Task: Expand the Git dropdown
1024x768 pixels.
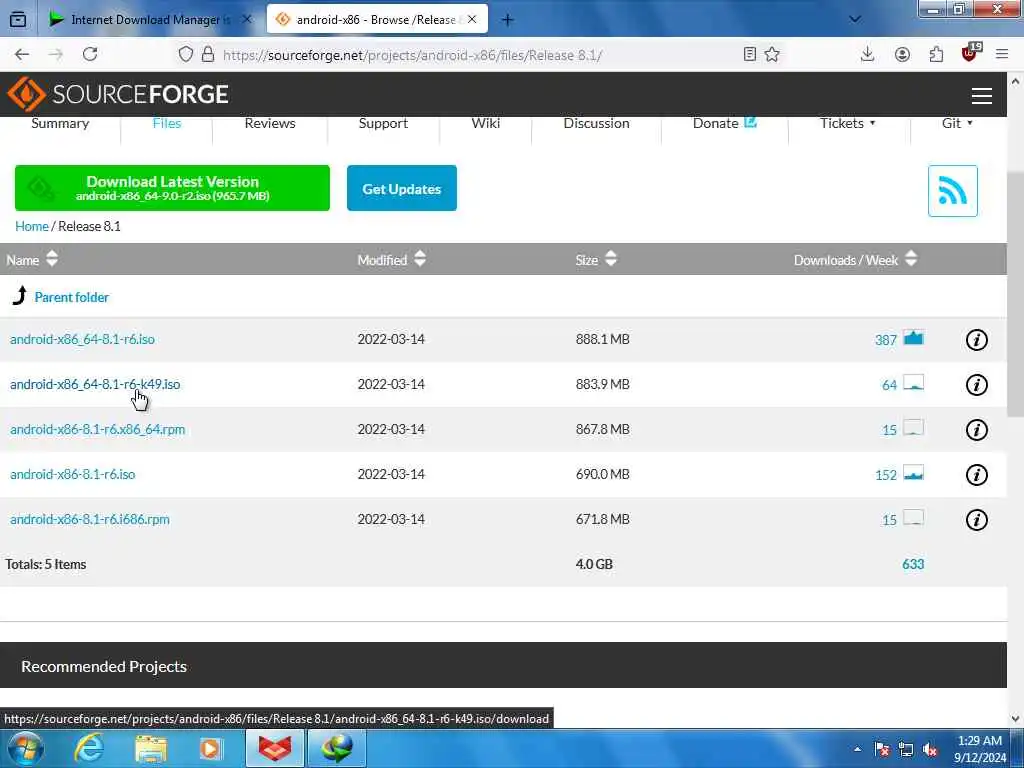Action: pyautogui.click(x=957, y=123)
